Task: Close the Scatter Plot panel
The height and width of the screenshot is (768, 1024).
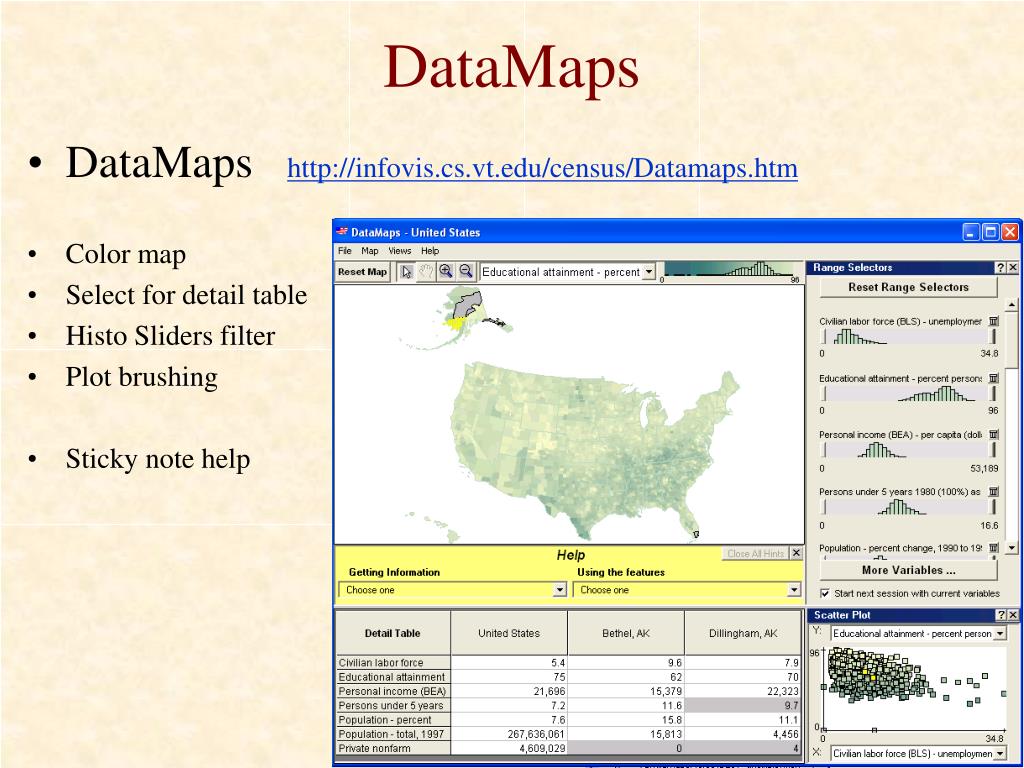Action: point(1012,615)
